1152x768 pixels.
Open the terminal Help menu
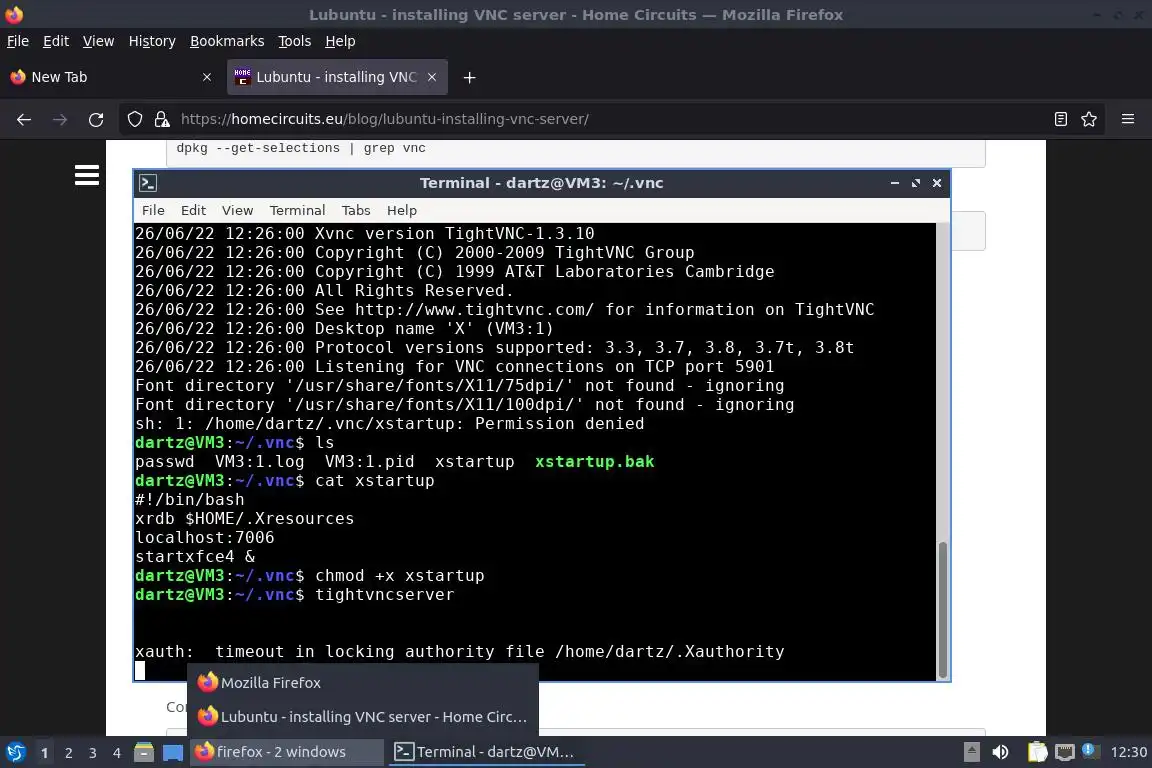point(402,210)
